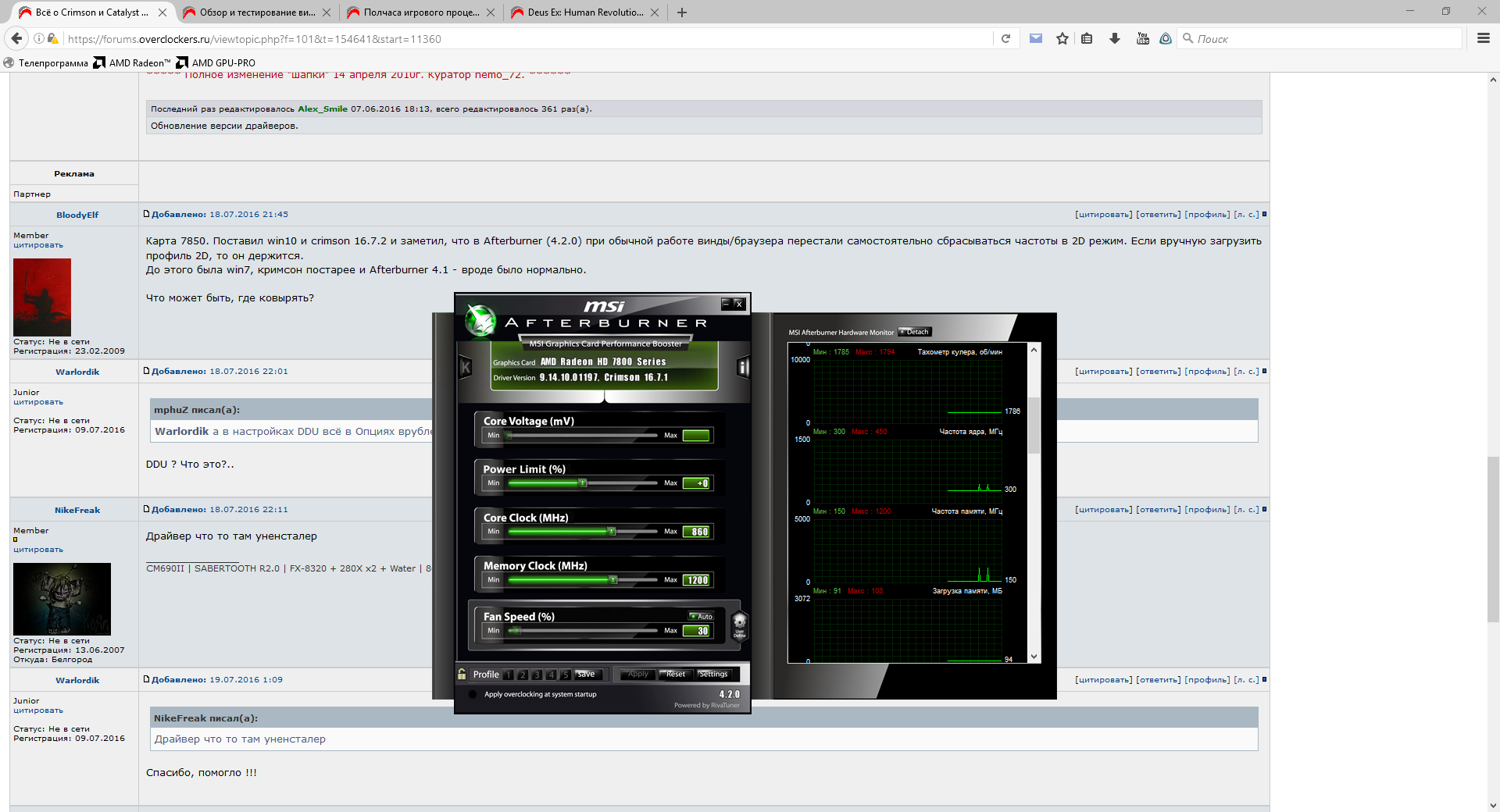Image resolution: width=1500 pixels, height=812 pixels.
Task: Open the fan User Define gear icon
Action: click(739, 625)
